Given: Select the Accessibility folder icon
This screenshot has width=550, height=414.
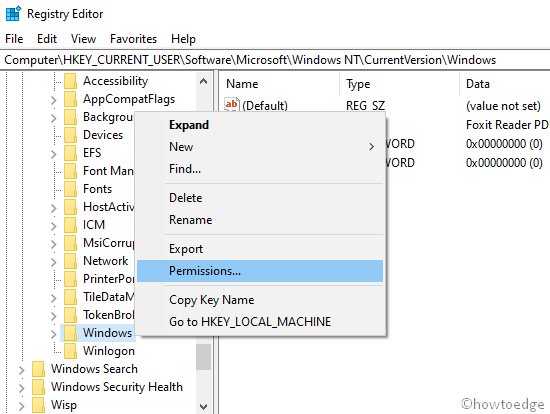Looking at the screenshot, I should [x=71, y=81].
